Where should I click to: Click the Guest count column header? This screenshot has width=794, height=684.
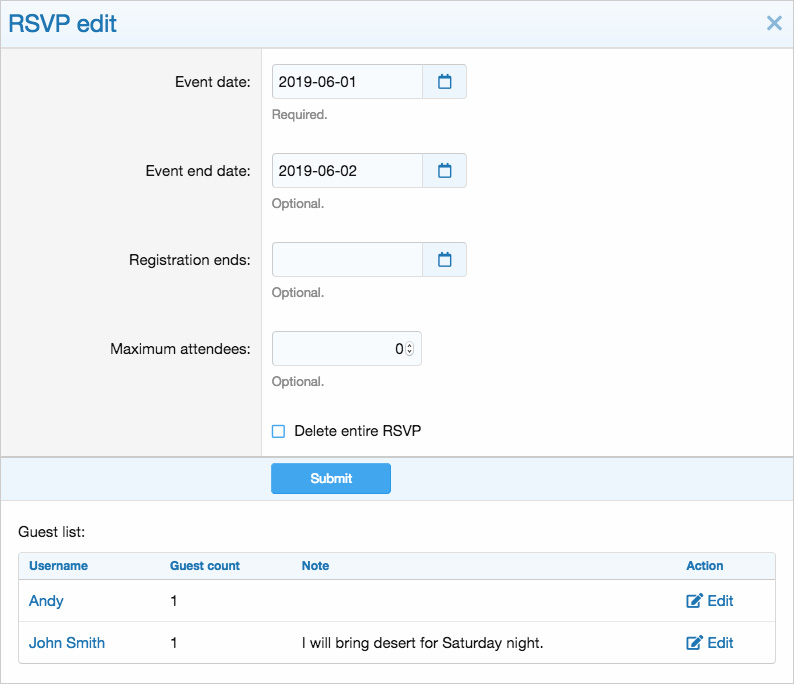[205, 566]
